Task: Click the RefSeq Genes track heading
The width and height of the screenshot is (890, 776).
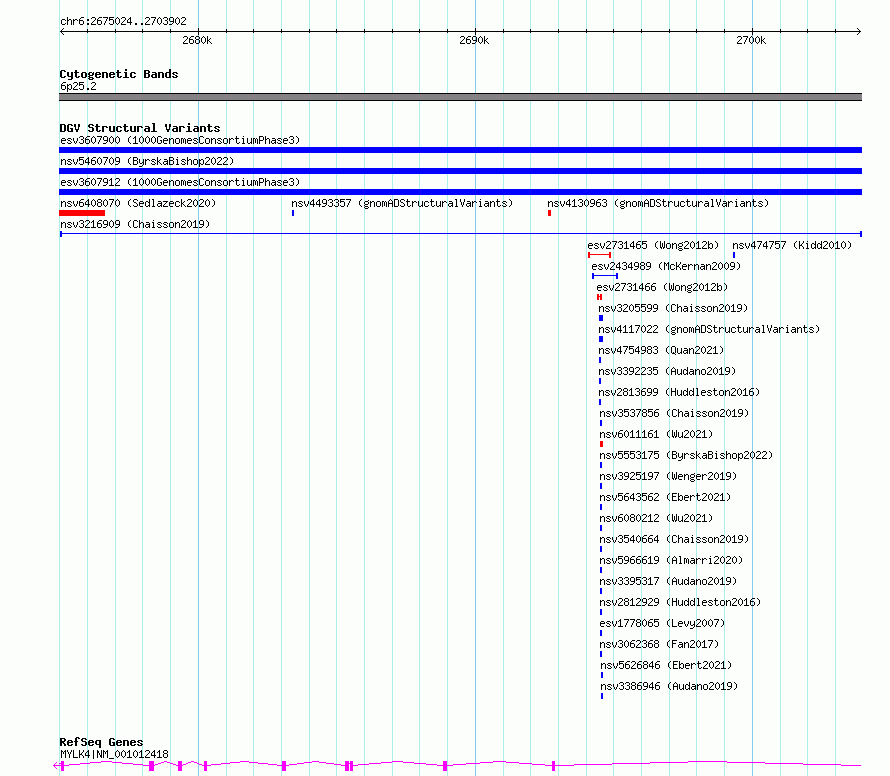Action: click(x=101, y=742)
